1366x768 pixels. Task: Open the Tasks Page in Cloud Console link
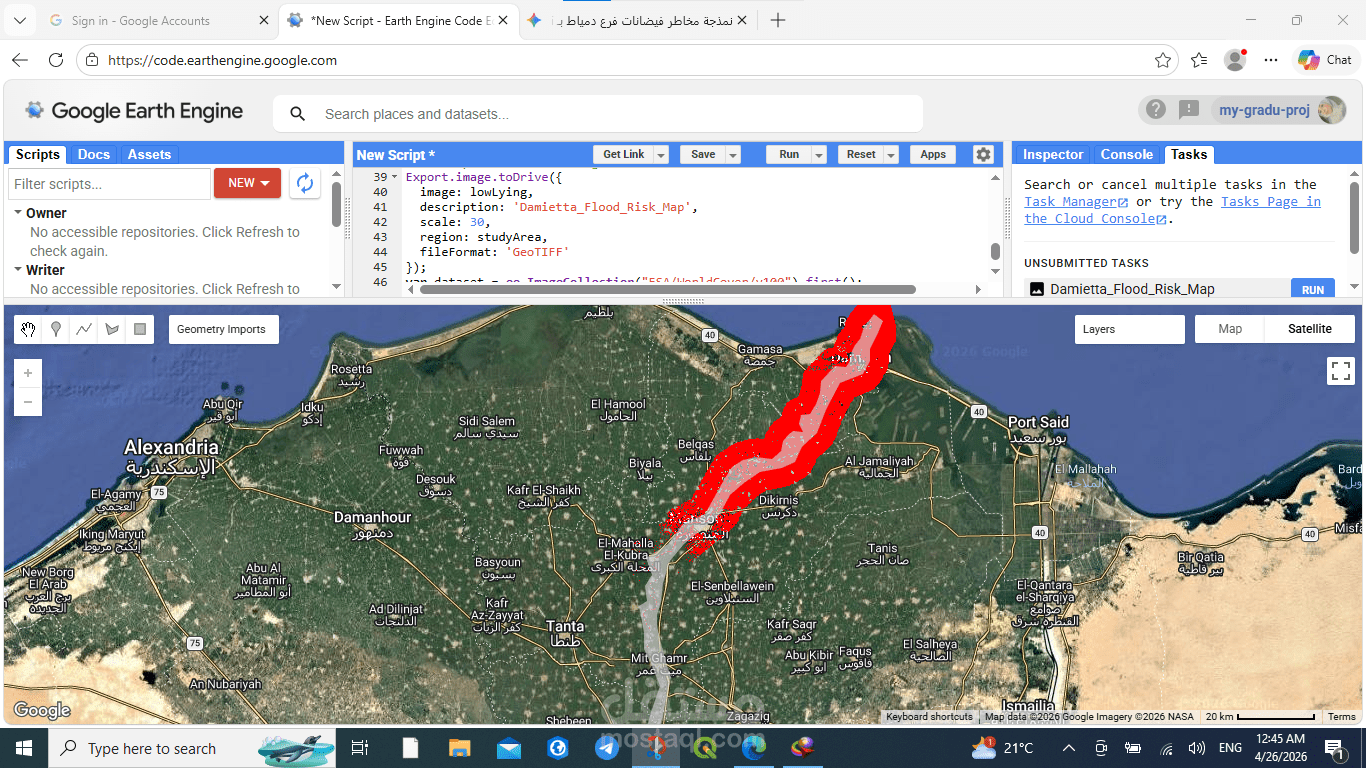pyautogui.click(x=1172, y=210)
